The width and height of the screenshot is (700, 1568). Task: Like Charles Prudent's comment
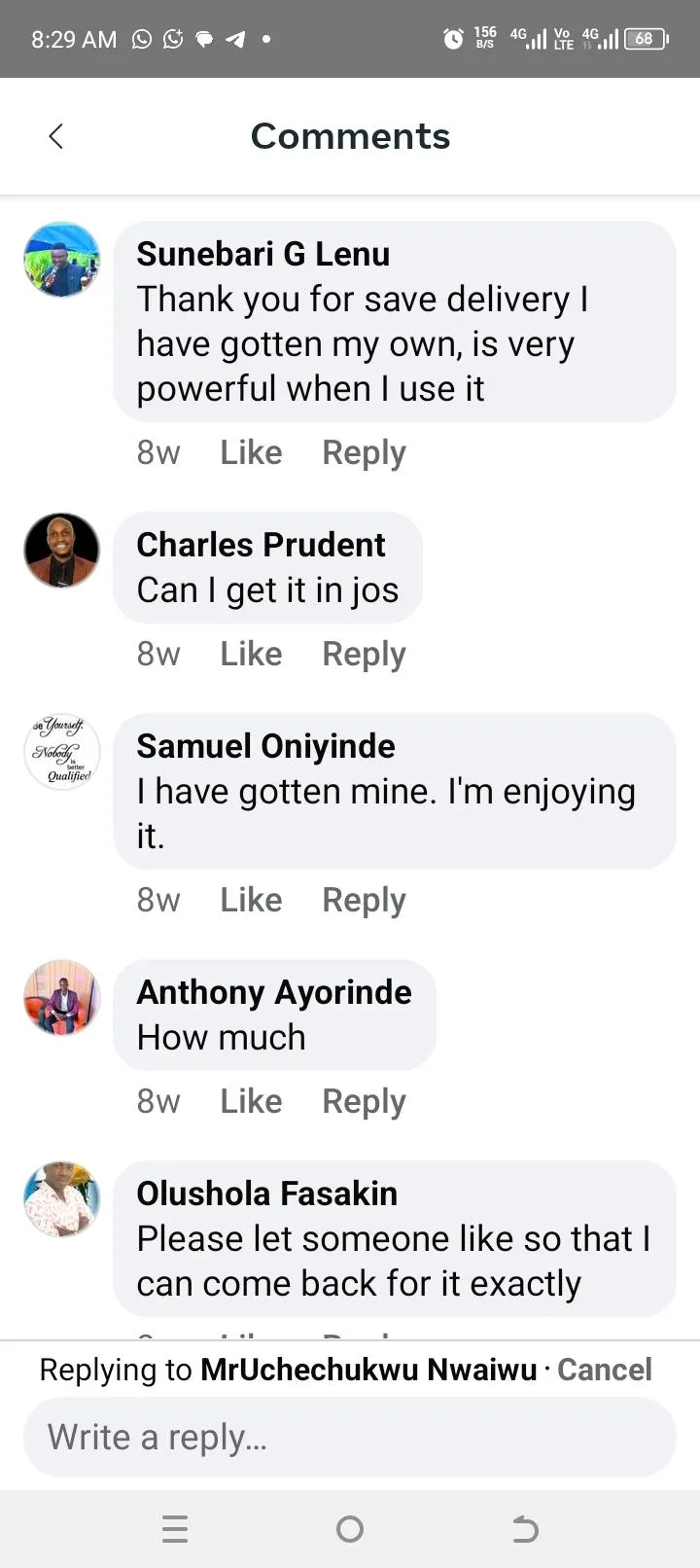251,654
